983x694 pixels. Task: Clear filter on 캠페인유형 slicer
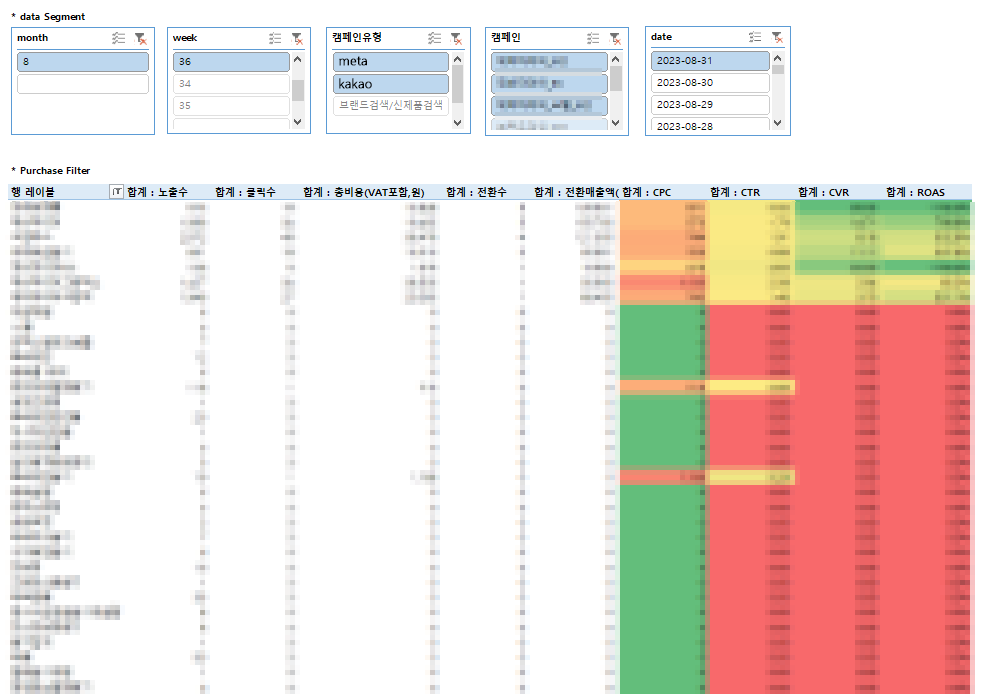pos(456,38)
